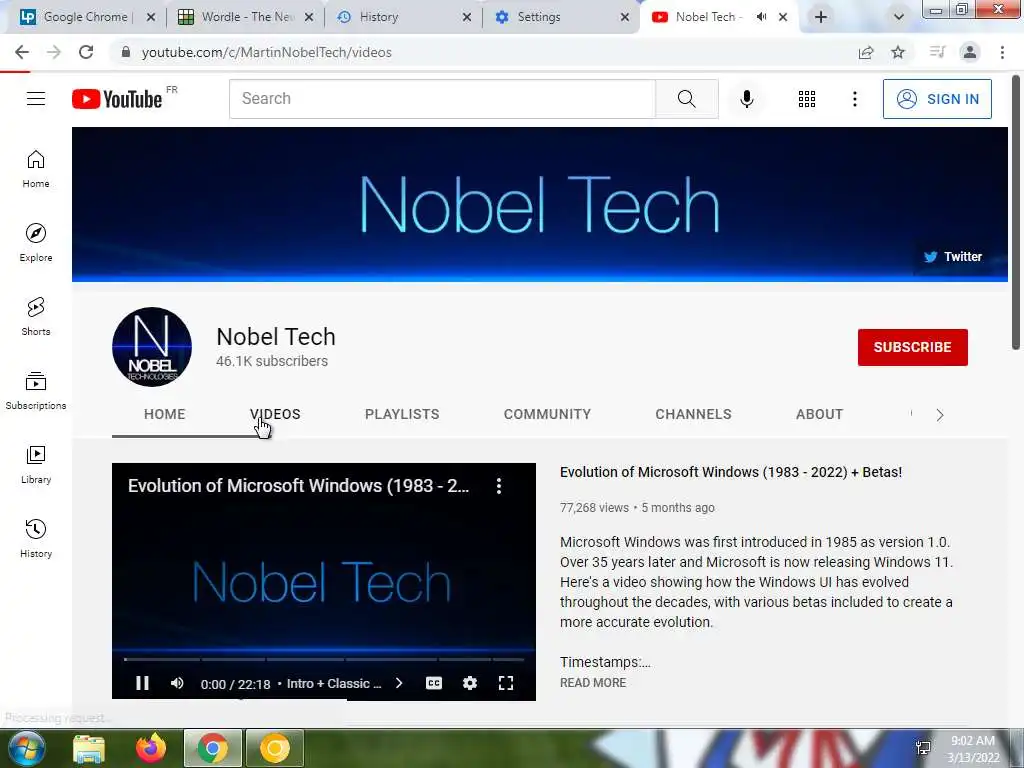Bookmark this page with the star
The width and height of the screenshot is (1024, 768).
(x=898, y=52)
